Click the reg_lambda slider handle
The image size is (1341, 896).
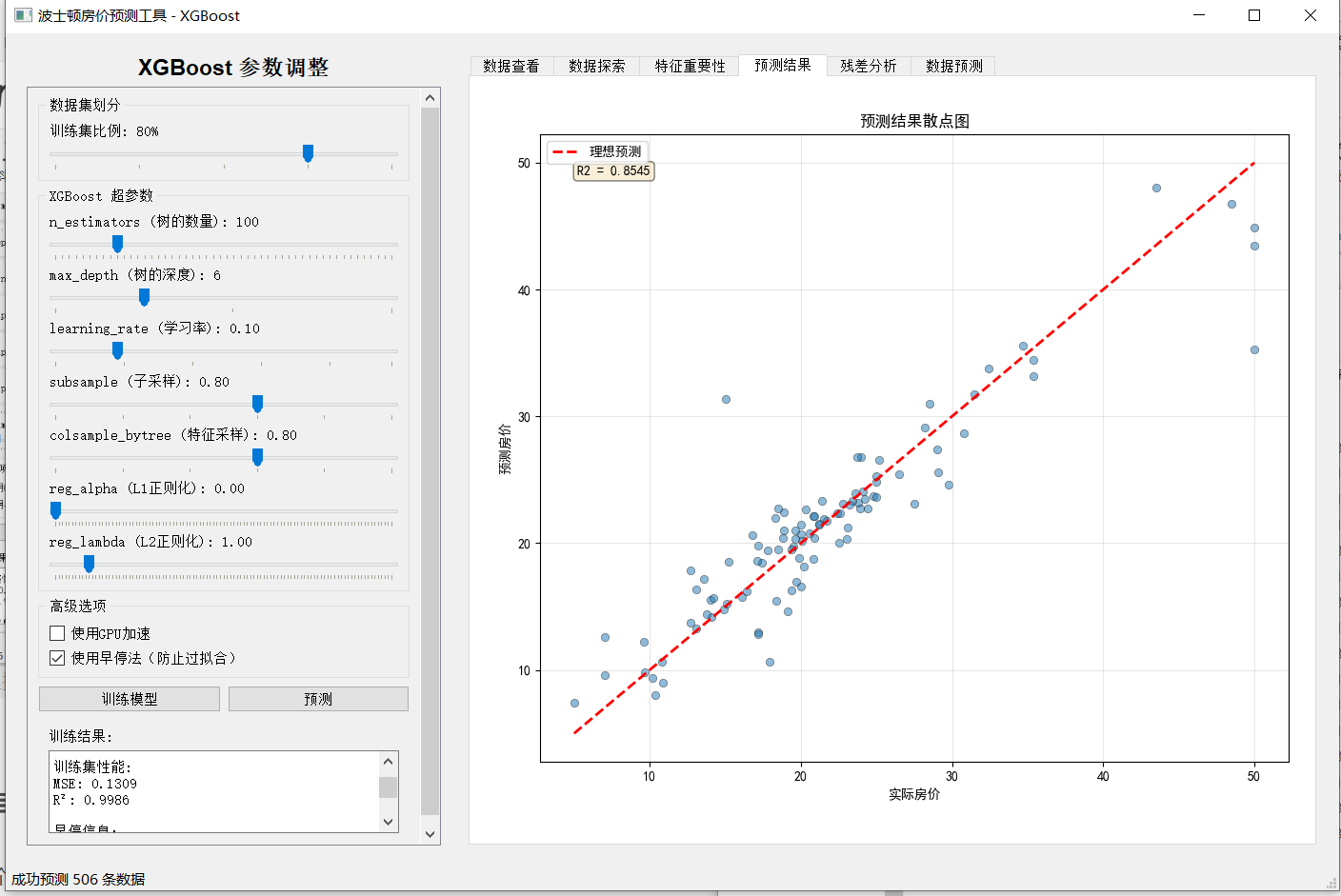(x=89, y=565)
